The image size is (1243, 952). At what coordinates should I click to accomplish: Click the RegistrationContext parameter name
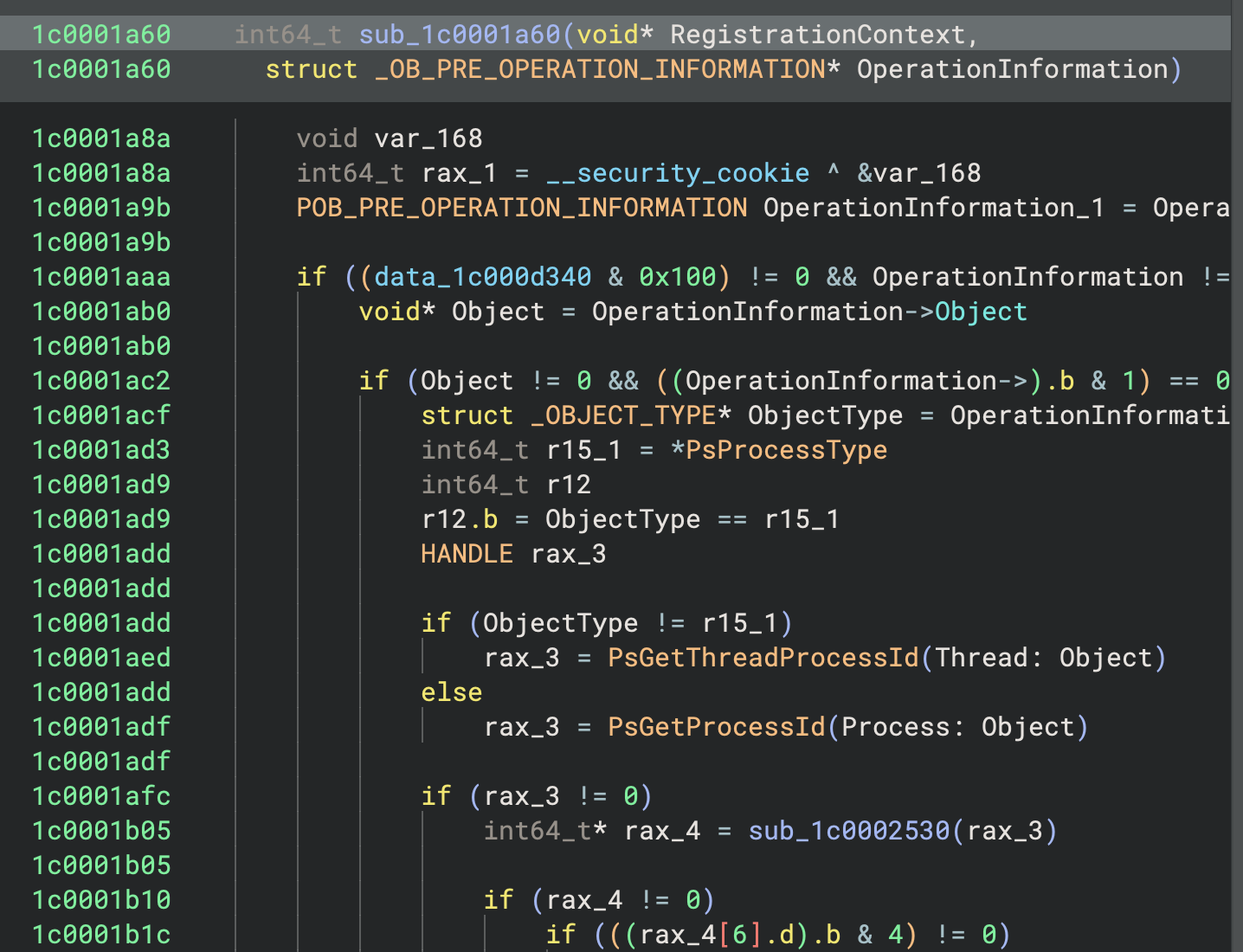[818, 35]
